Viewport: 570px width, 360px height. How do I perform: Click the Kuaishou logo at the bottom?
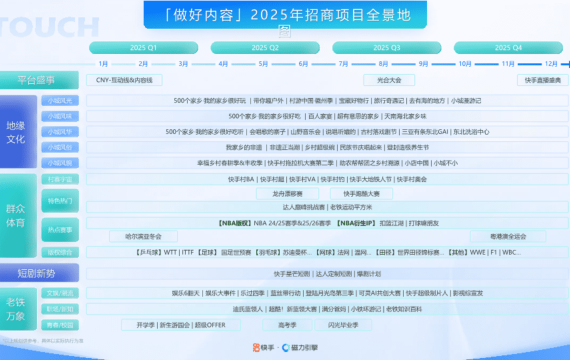[x=263, y=348]
